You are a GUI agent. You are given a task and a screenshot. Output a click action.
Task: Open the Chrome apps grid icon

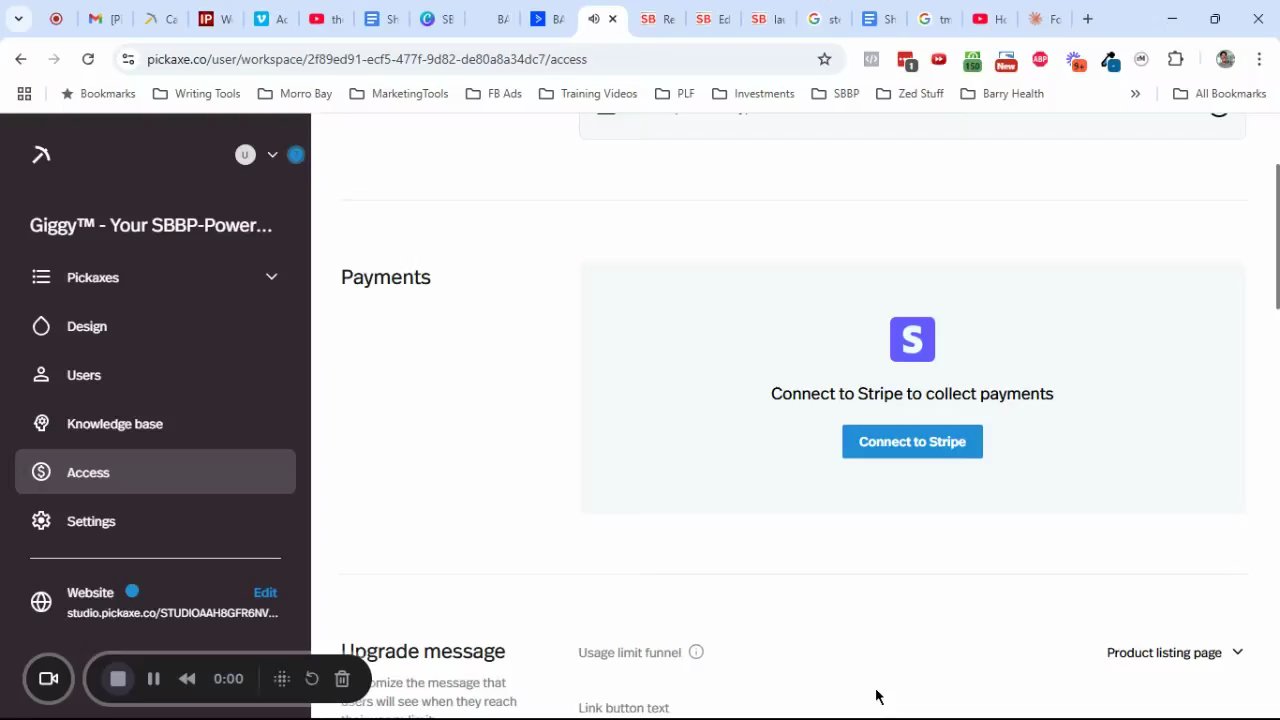(24, 93)
